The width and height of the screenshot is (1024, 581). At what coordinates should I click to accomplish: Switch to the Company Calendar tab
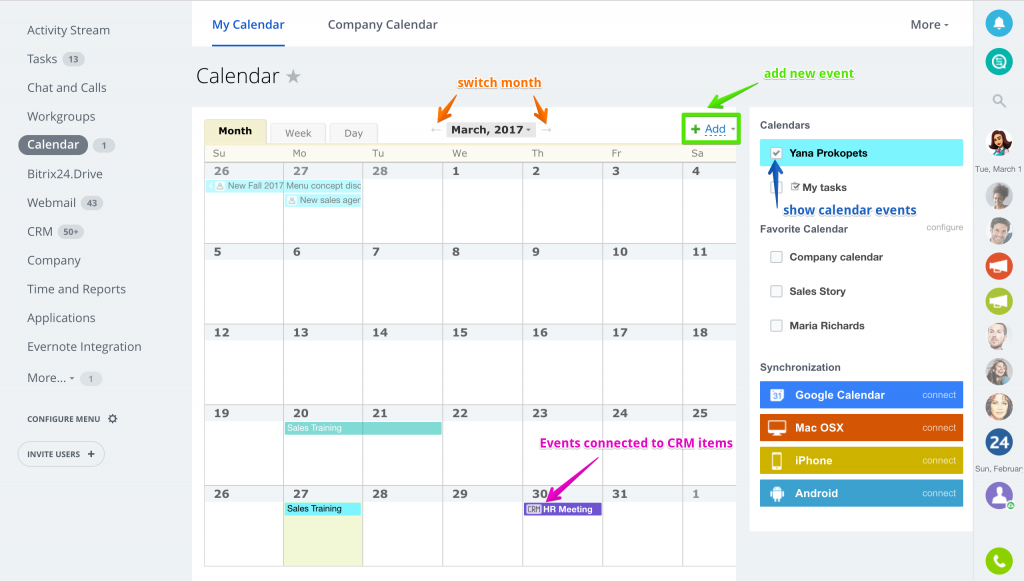(x=382, y=25)
